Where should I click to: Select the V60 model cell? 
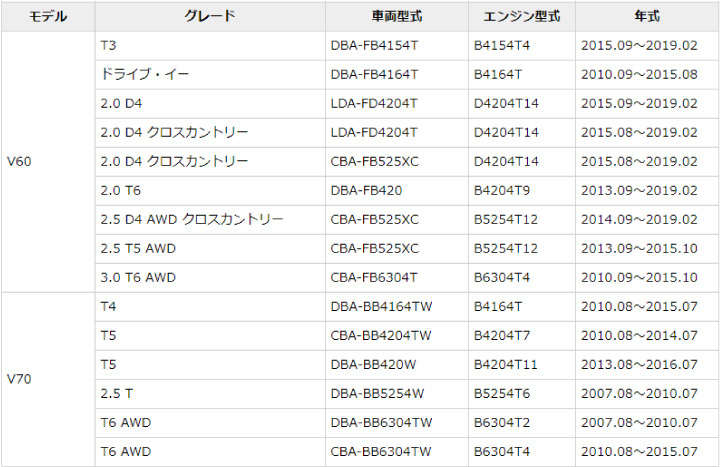(20, 162)
